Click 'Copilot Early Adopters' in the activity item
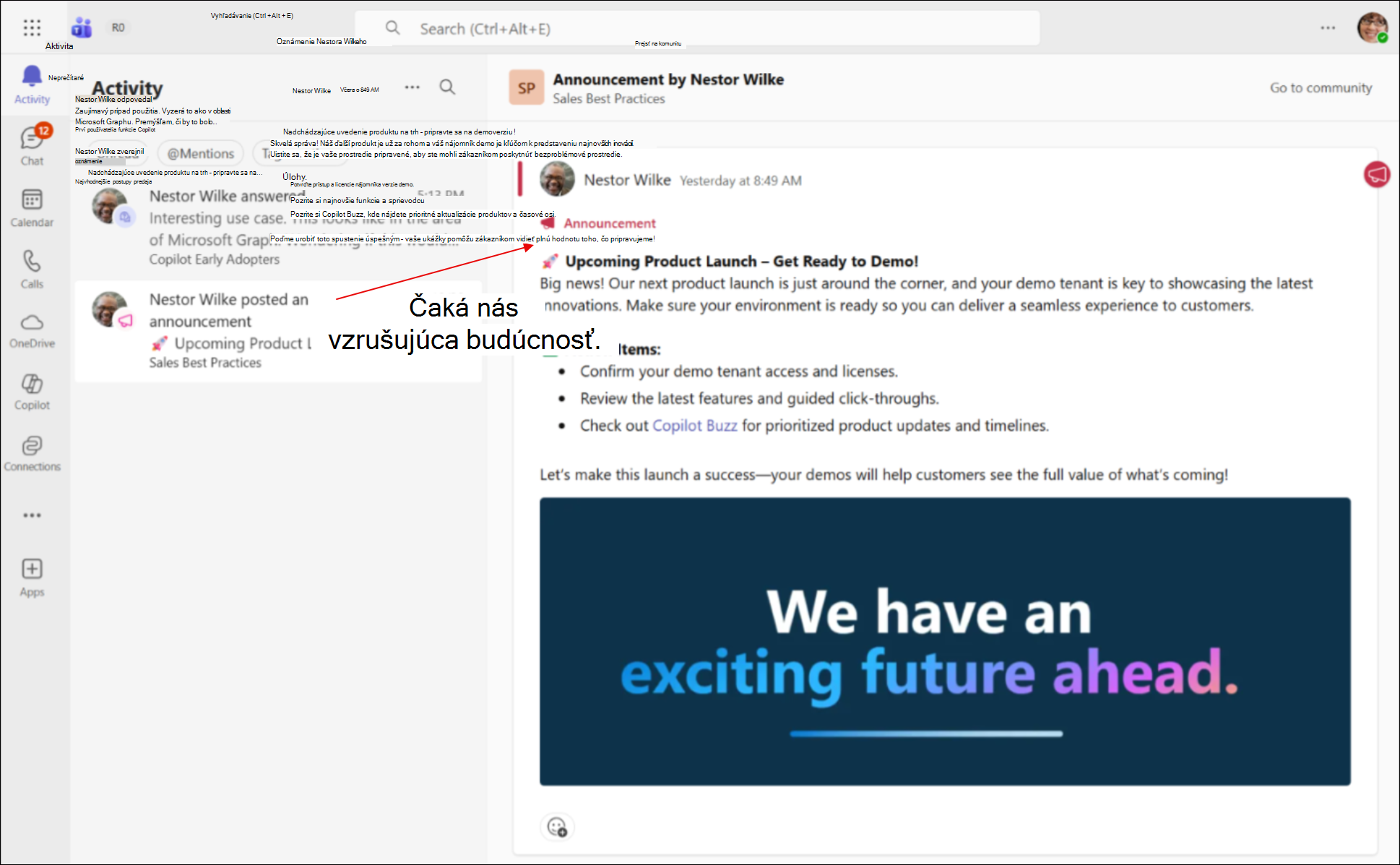Image resolution: width=1400 pixels, height=865 pixels. (214, 259)
